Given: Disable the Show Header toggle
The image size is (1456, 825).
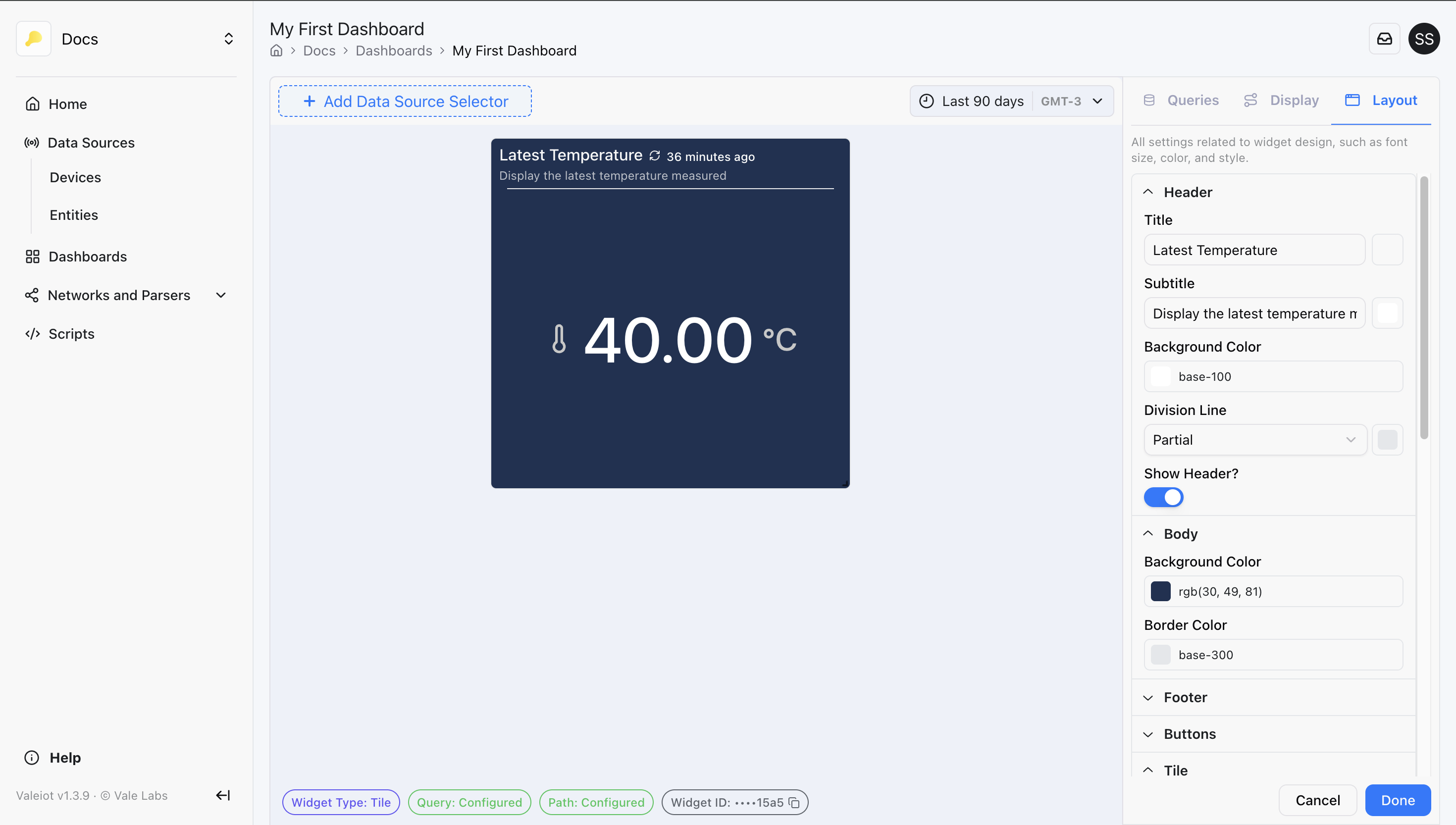Looking at the screenshot, I should point(1164,497).
